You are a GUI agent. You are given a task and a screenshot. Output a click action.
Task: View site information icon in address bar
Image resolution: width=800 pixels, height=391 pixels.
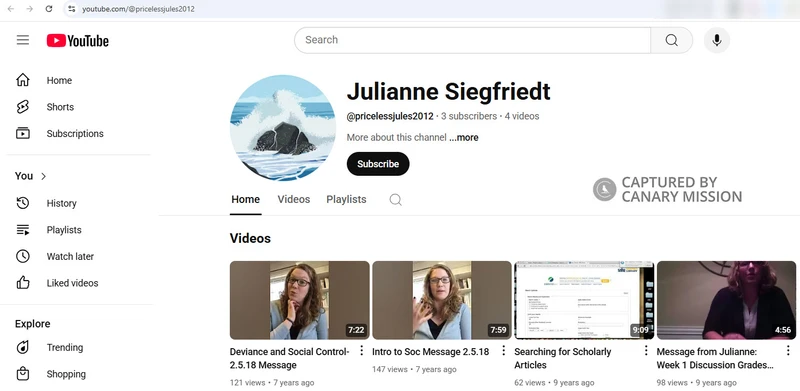[71, 9]
